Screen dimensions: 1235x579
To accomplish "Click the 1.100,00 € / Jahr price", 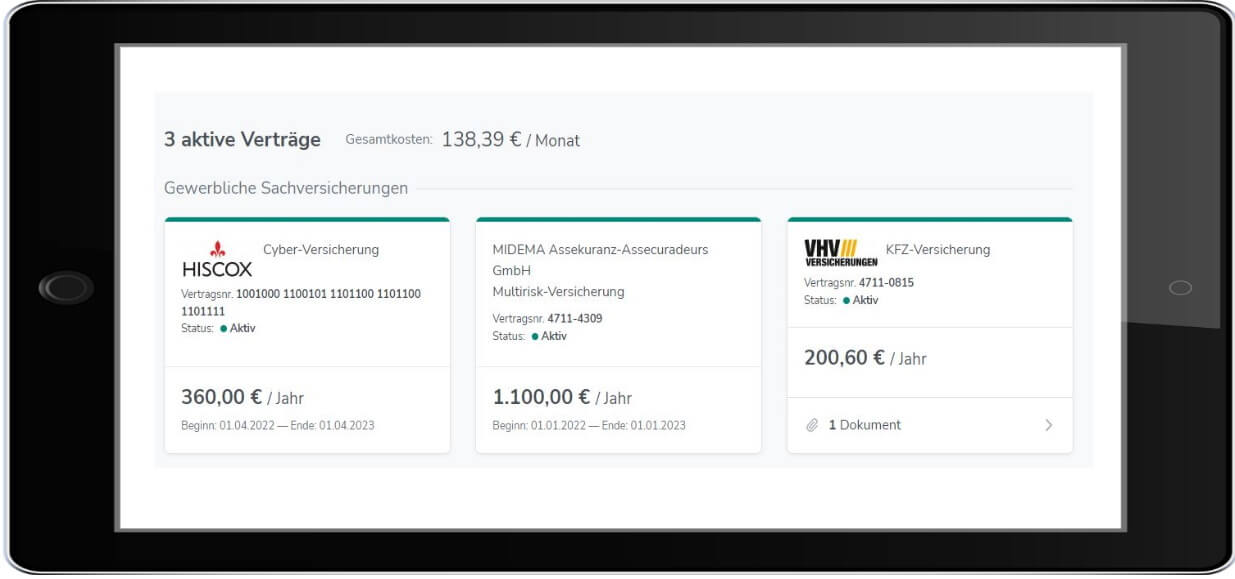I will coord(562,397).
